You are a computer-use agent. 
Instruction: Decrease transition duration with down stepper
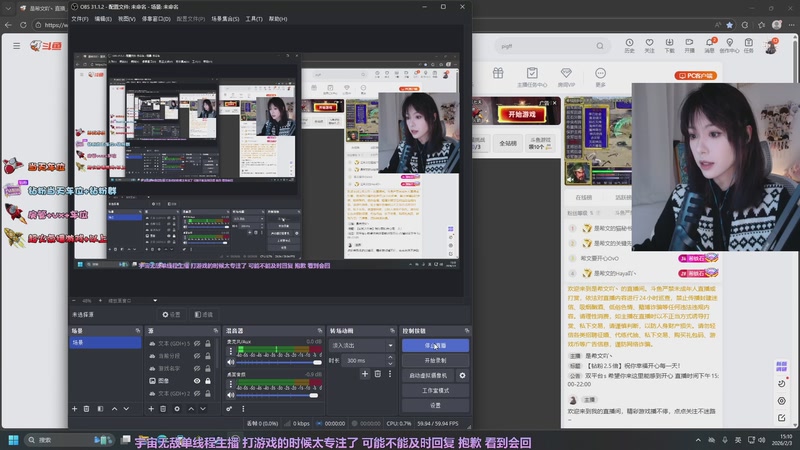[390, 363]
